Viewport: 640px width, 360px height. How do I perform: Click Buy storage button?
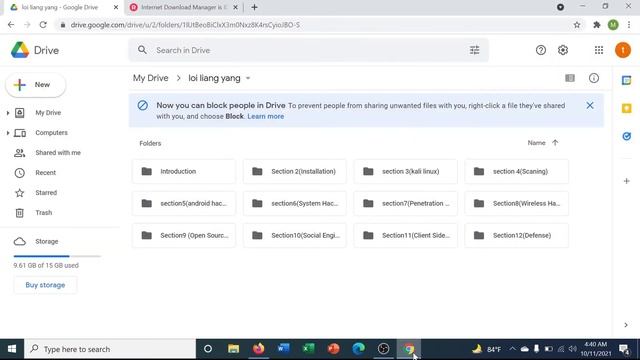45,285
